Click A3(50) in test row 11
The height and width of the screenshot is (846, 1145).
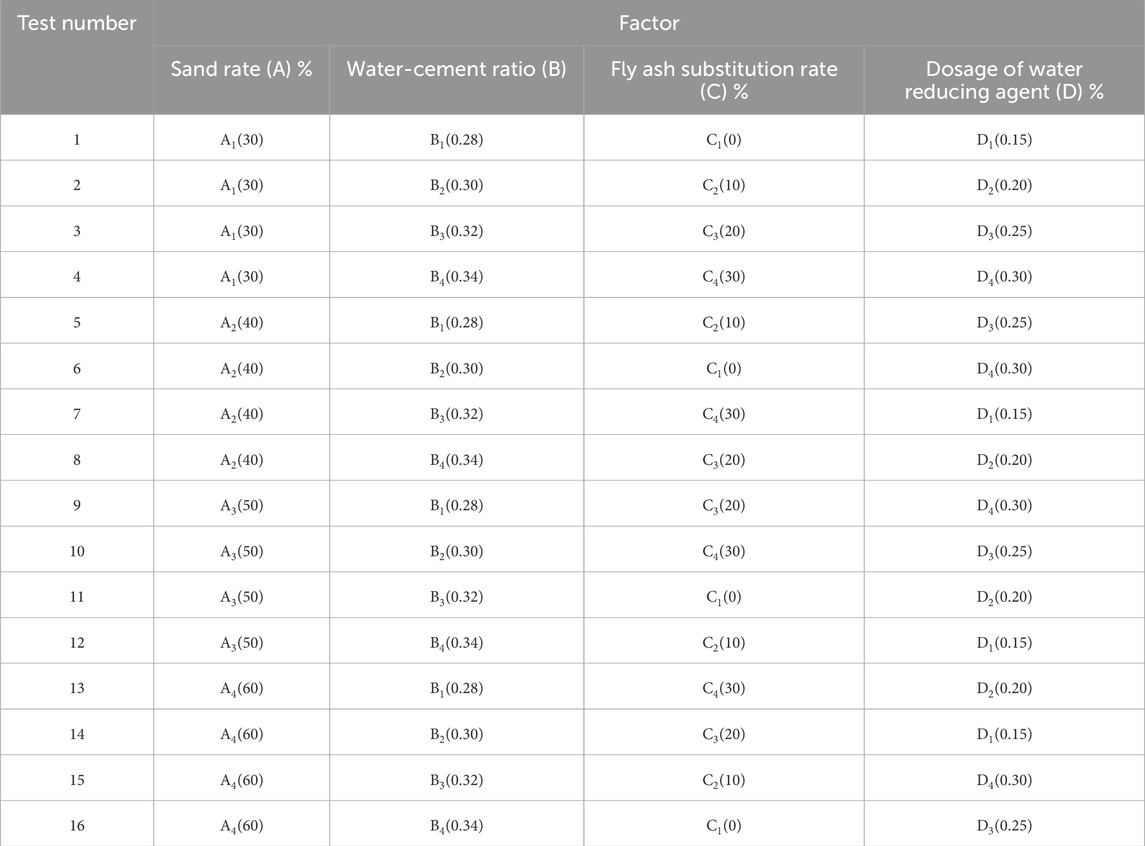click(x=242, y=597)
